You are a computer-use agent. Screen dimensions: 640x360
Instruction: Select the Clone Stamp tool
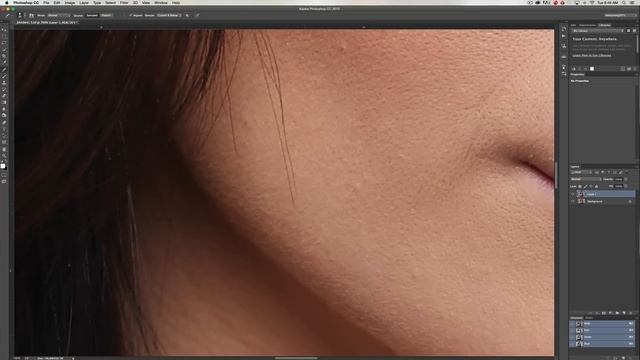4,83
